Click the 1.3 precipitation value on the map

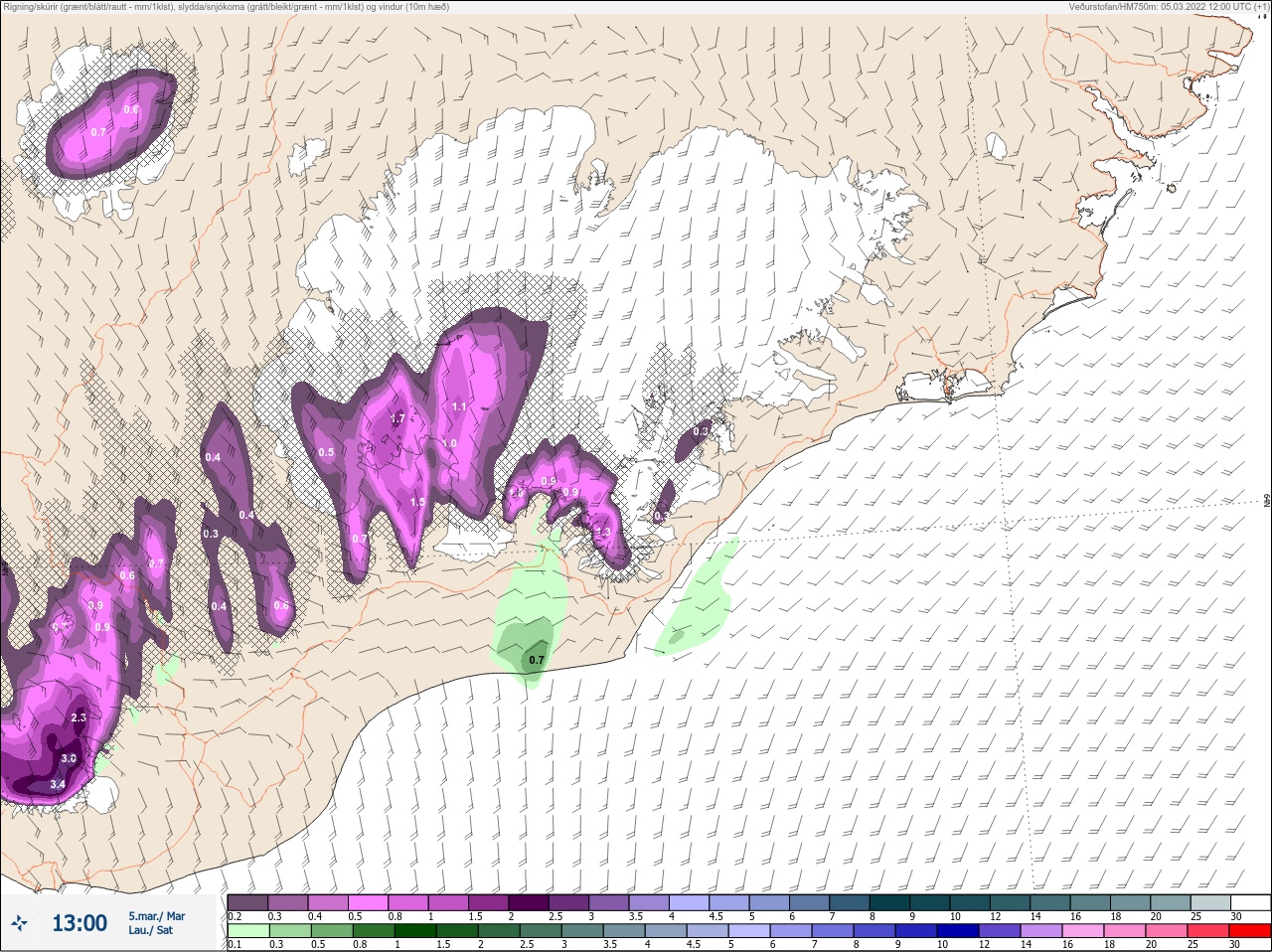[603, 532]
